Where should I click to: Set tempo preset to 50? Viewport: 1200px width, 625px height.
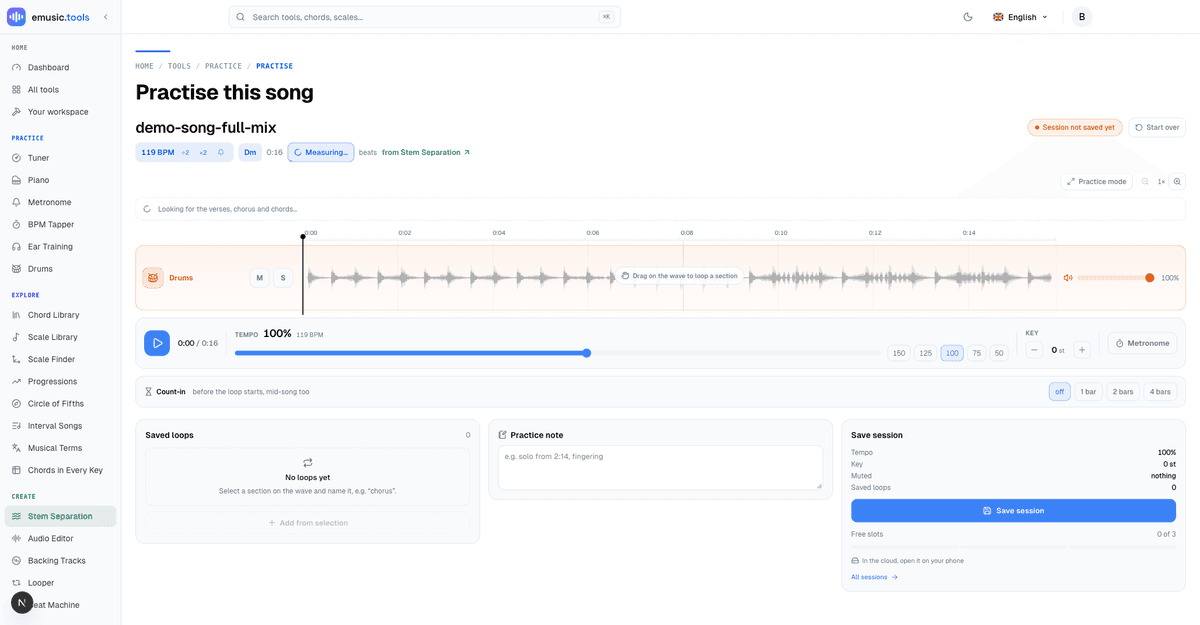(x=999, y=353)
